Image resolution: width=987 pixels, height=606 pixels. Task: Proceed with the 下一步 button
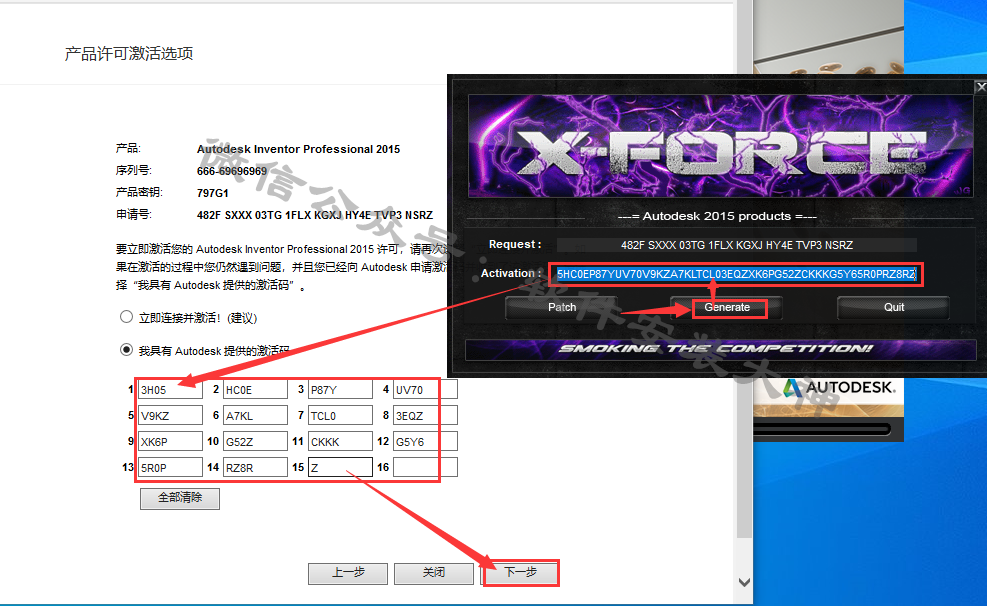pyautogui.click(x=520, y=573)
